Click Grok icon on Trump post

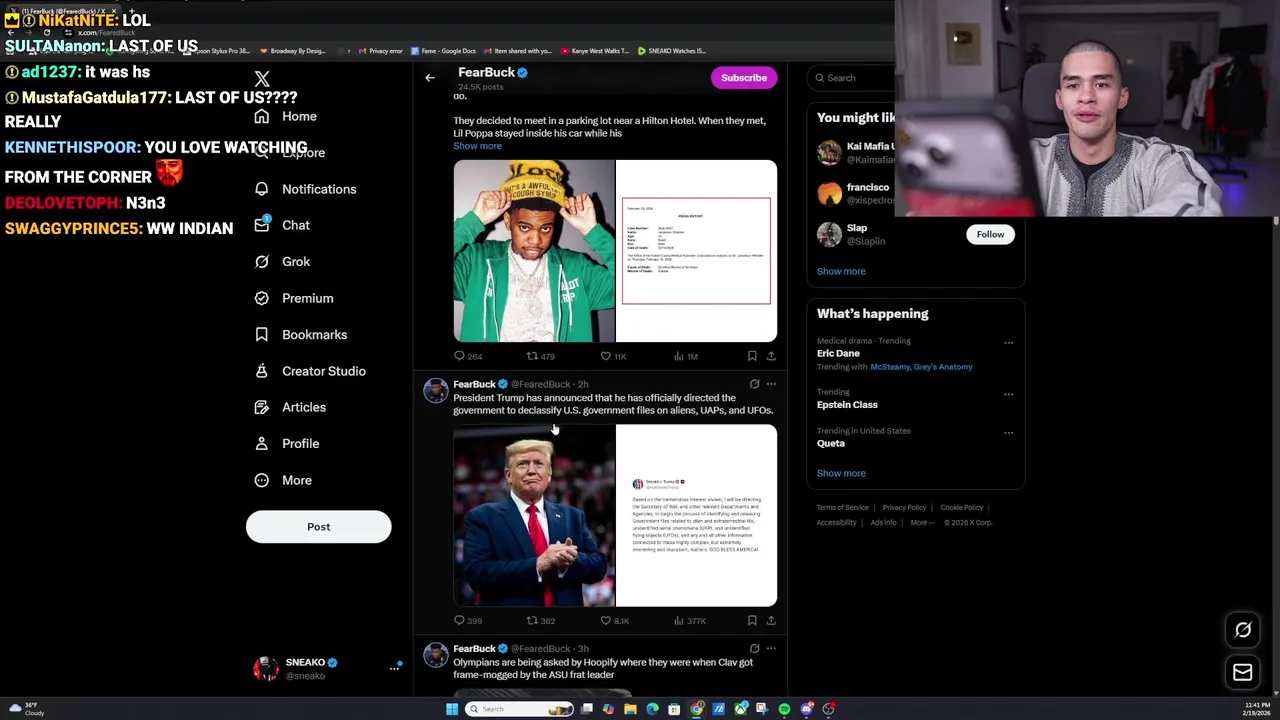754,384
